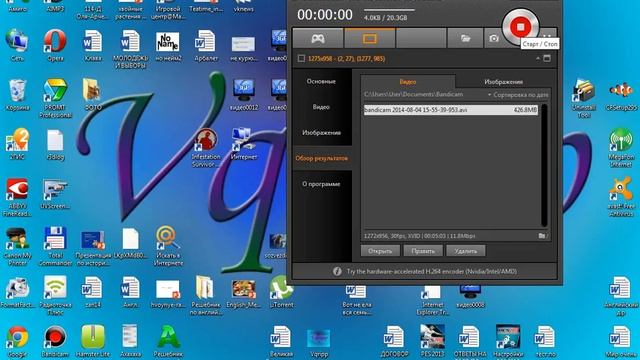Image resolution: width=640 pixels, height=360 pixels.
Task: Open the видео0012 desktop file
Action: [x=244, y=95]
